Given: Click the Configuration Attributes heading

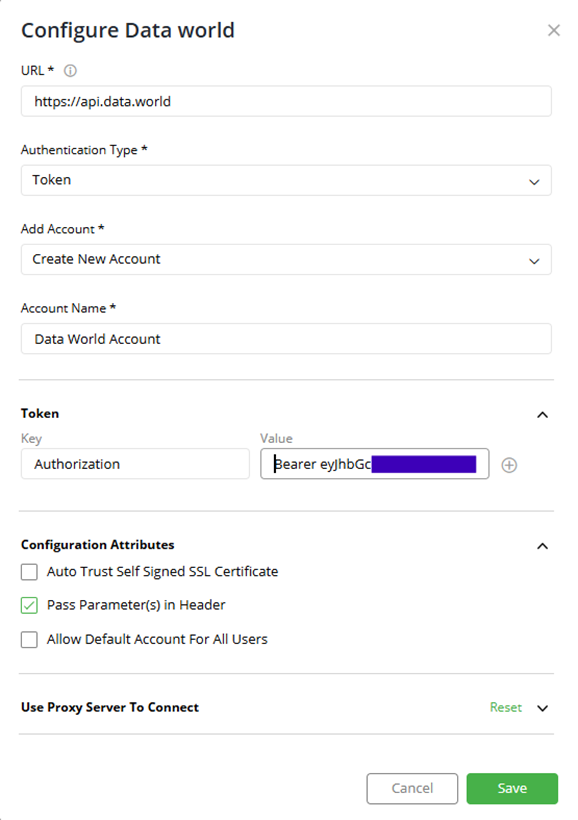Looking at the screenshot, I should pyautogui.click(x=97, y=545).
